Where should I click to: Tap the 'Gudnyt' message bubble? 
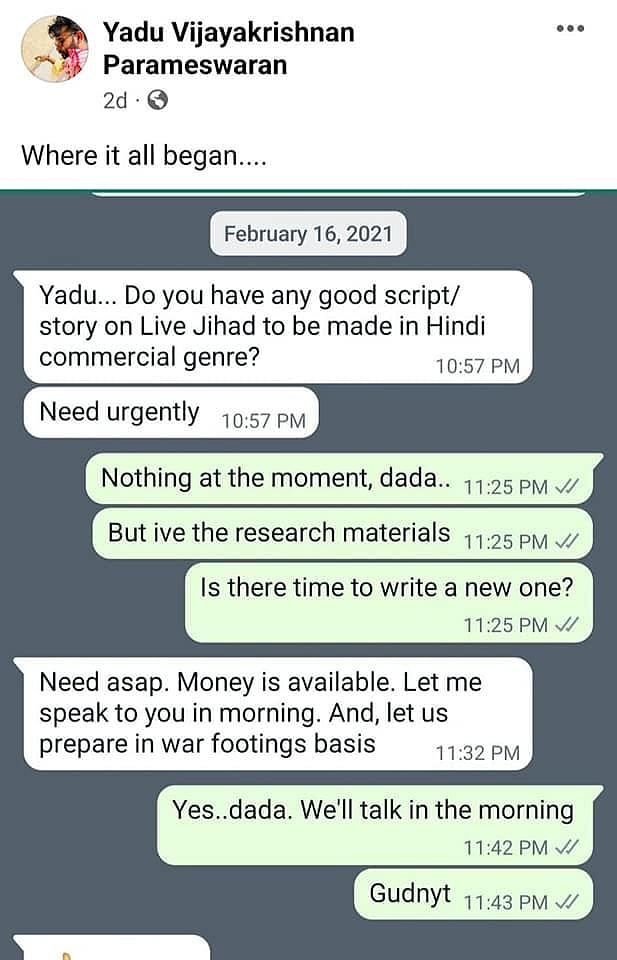(x=411, y=894)
